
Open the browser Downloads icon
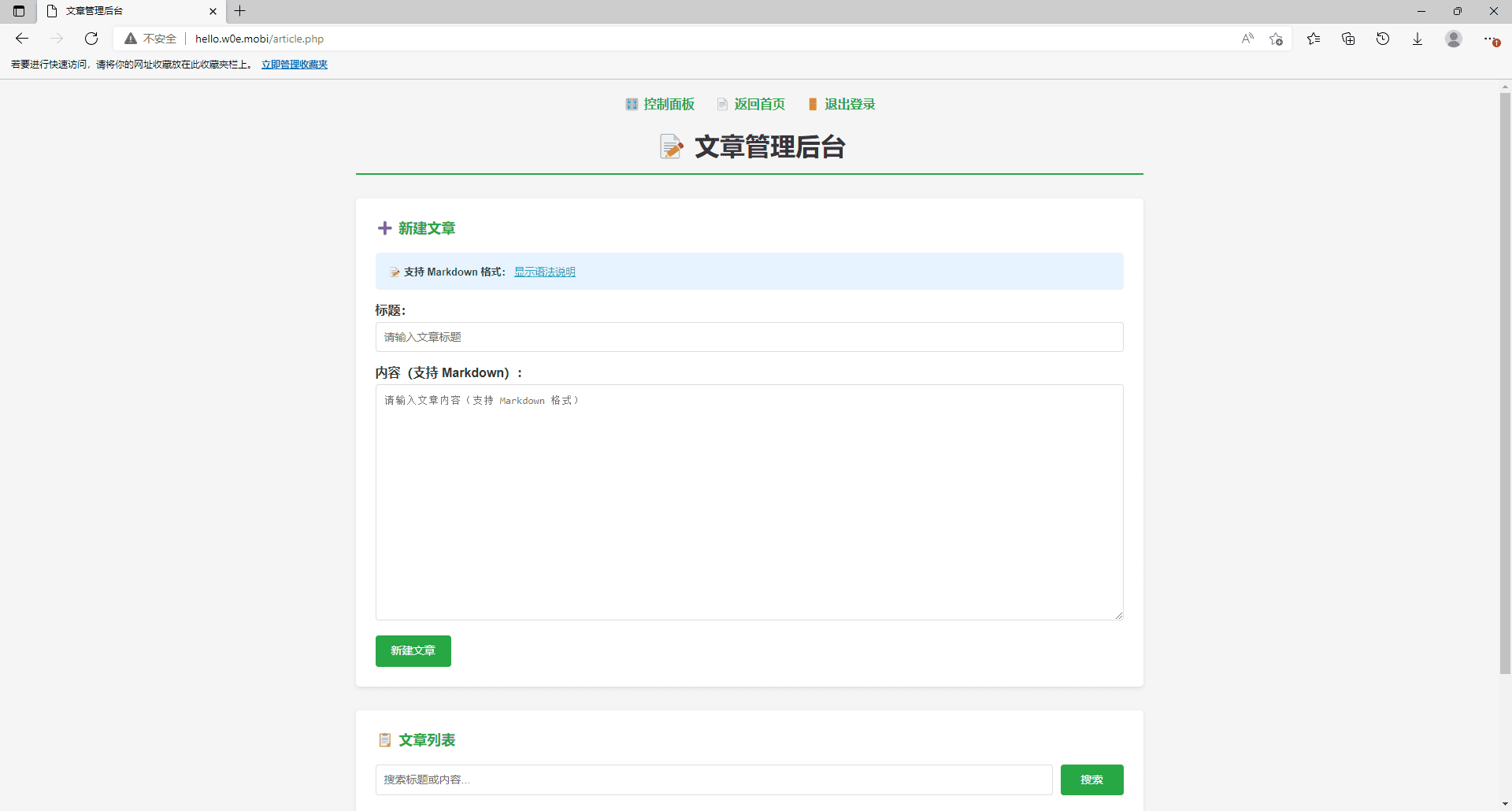[x=1417, y=39]
